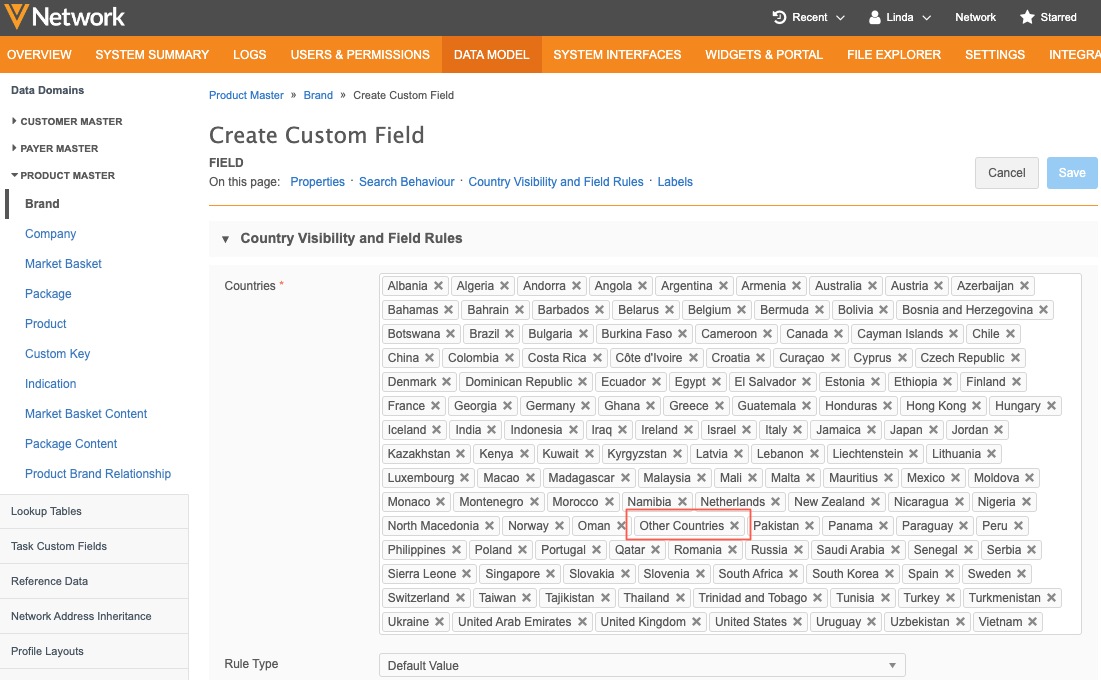Click the Save button
The width and height of the screenshot is (1101, 680).
click(1071, 173)
